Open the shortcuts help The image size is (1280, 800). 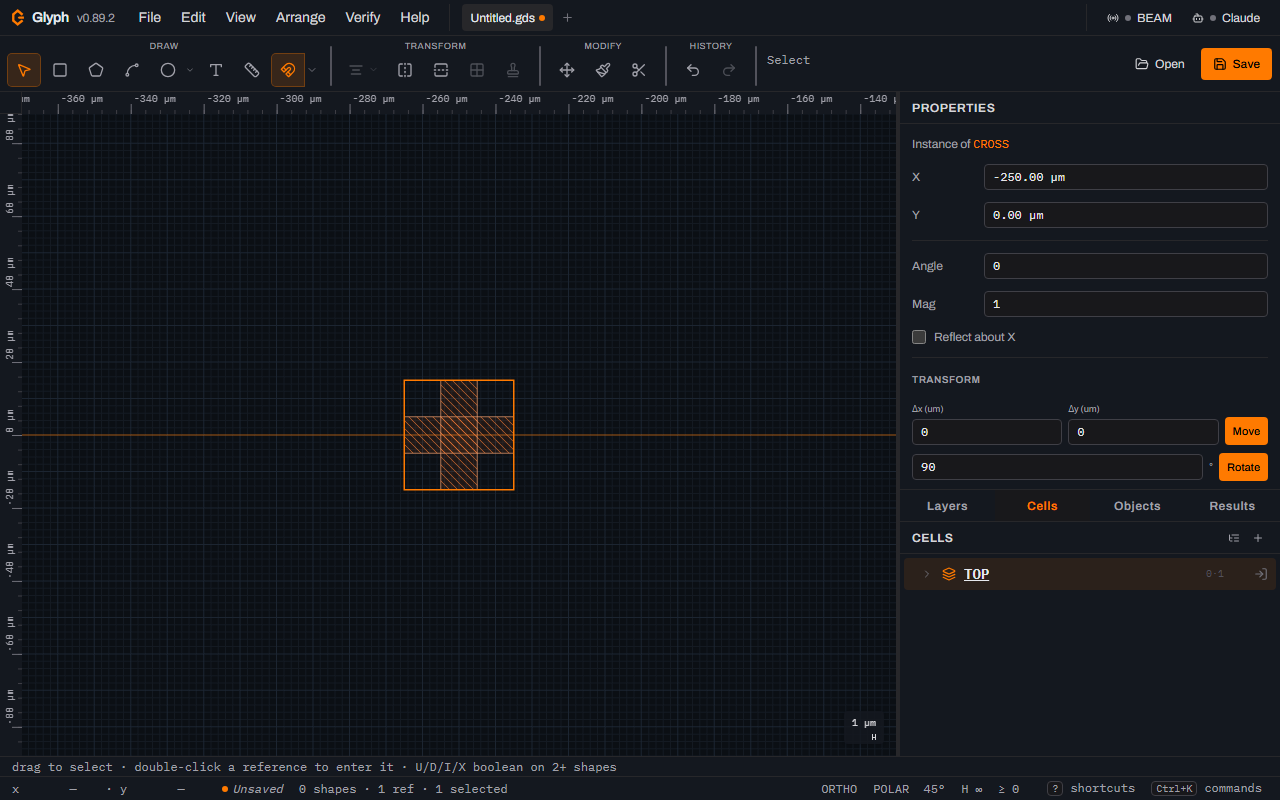coord(1091,789)
